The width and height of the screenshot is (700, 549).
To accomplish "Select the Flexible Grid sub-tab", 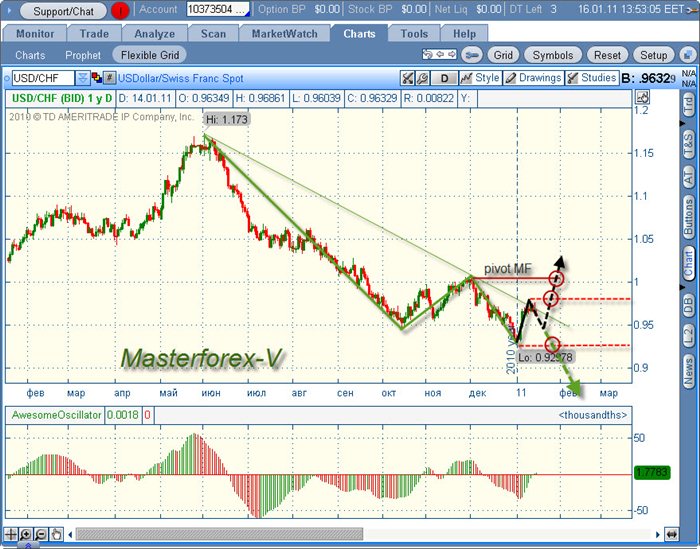I will [150, 55].
